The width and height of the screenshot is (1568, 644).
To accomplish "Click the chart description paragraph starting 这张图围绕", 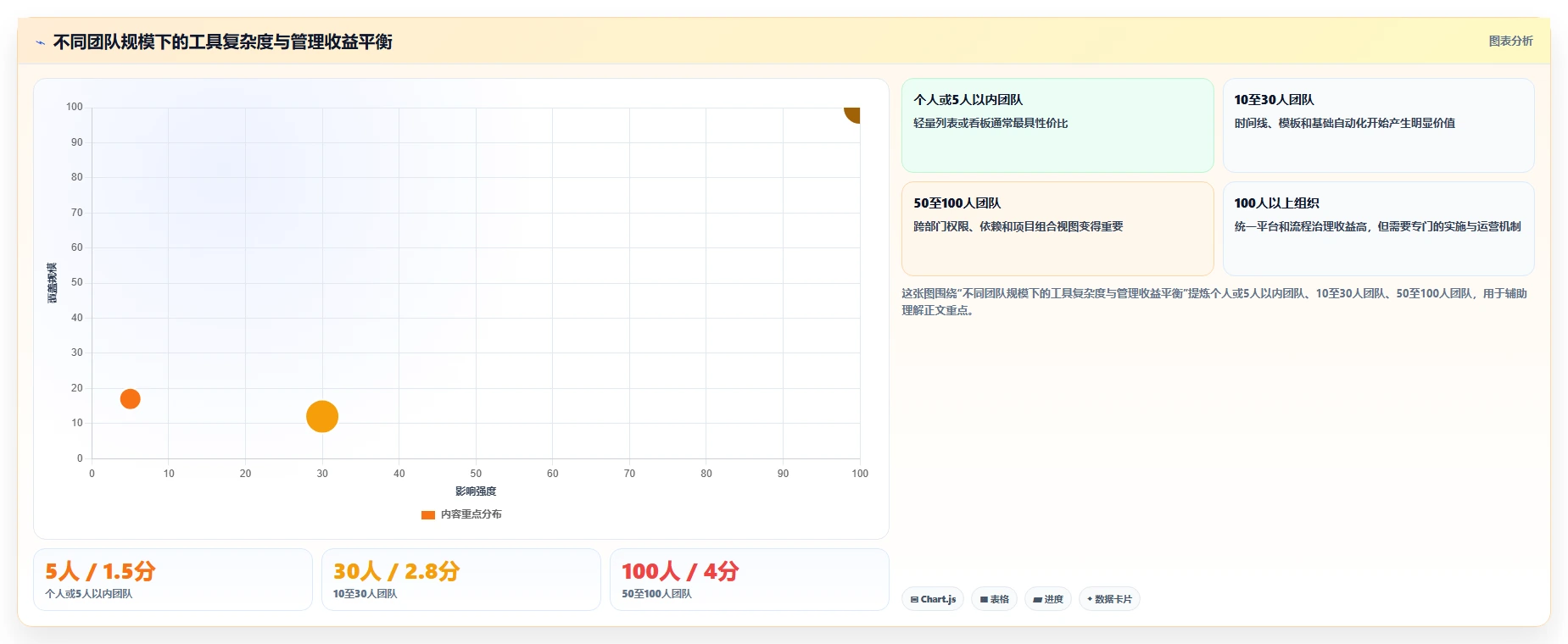I will (x=1214, y=302).
